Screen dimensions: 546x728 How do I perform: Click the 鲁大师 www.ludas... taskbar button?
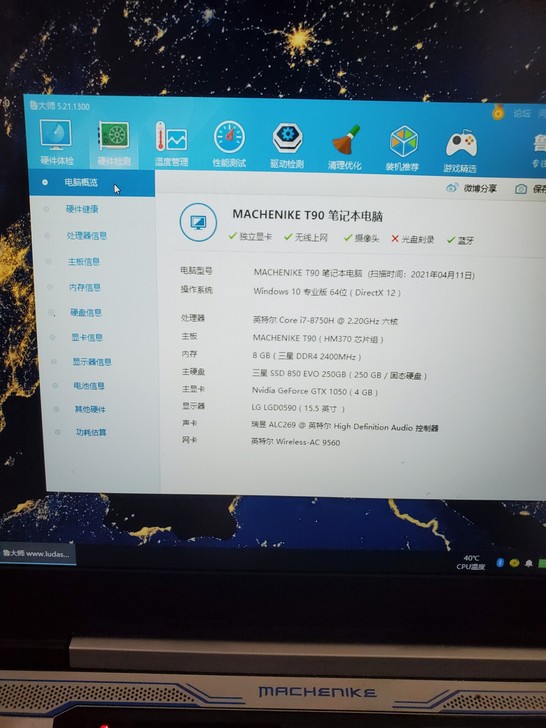click(38, 554)
